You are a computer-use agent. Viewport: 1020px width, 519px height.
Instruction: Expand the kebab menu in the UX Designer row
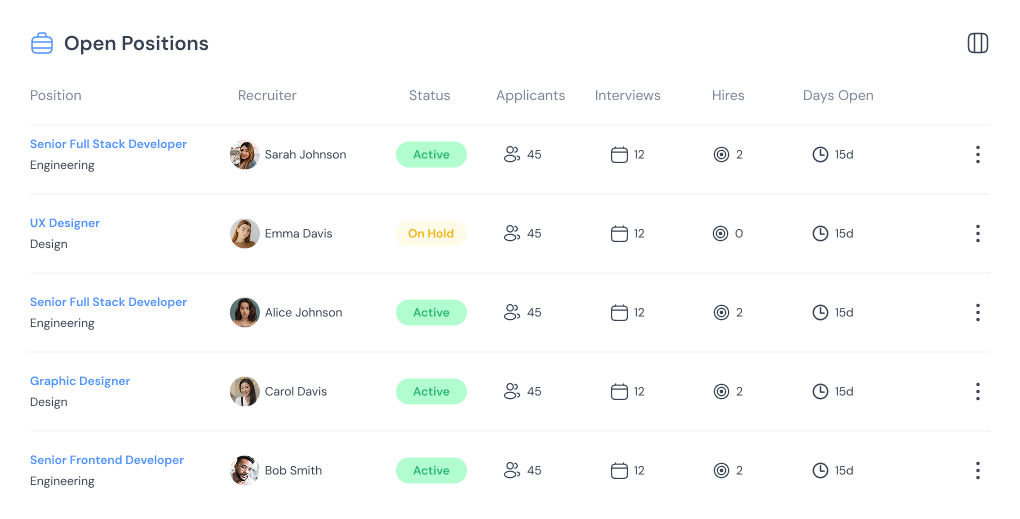(x=978, y=233)
